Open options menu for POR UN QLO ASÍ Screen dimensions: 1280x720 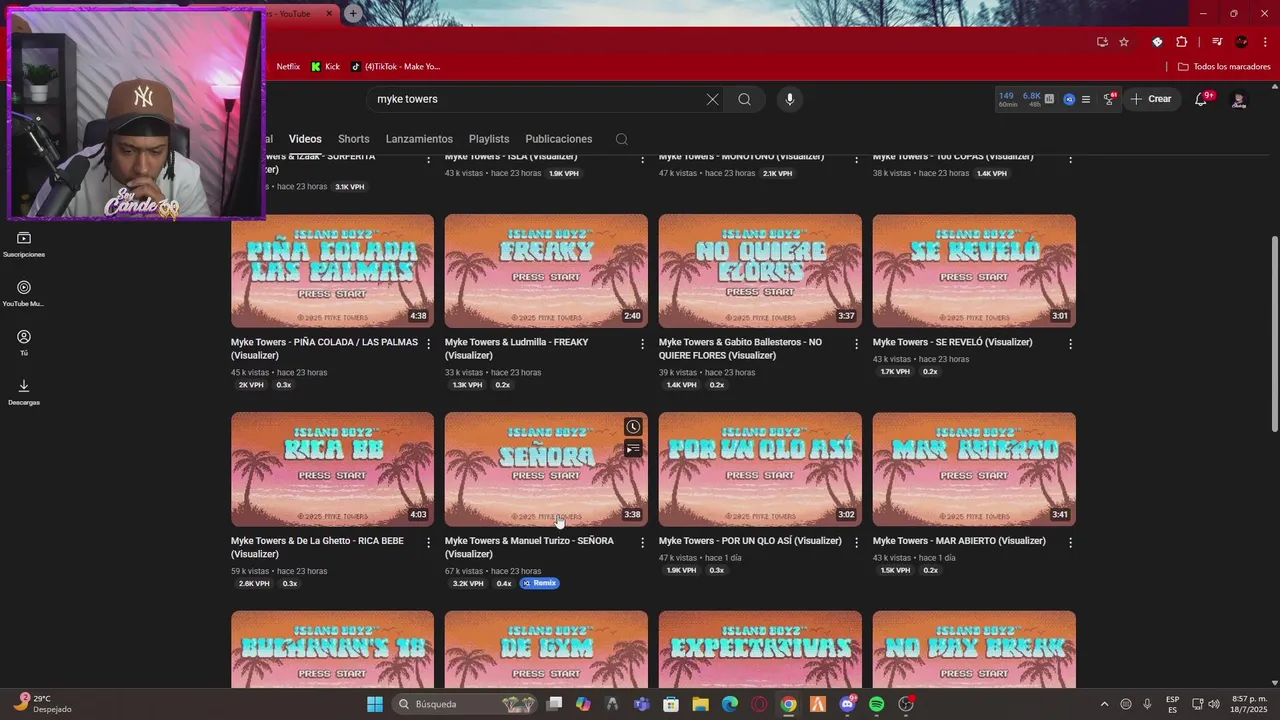tap(856, 543)
